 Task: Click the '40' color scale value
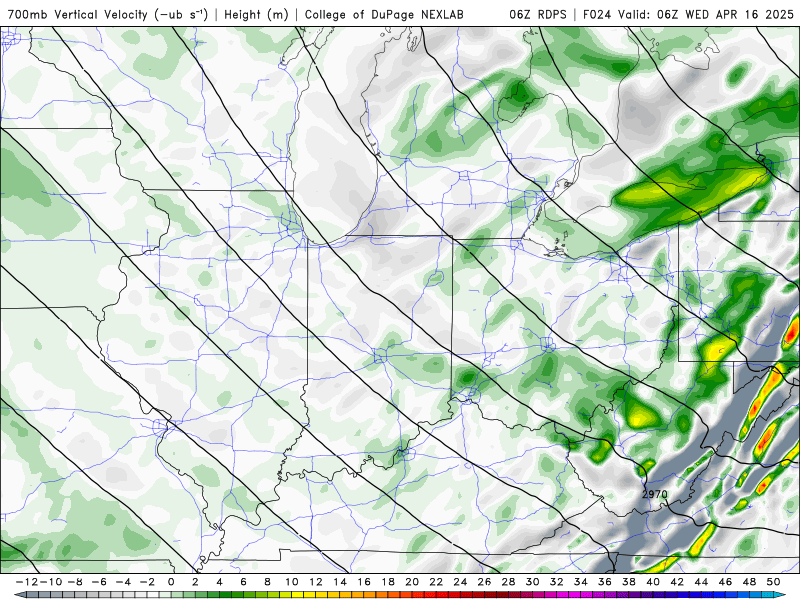coord(653,582)
